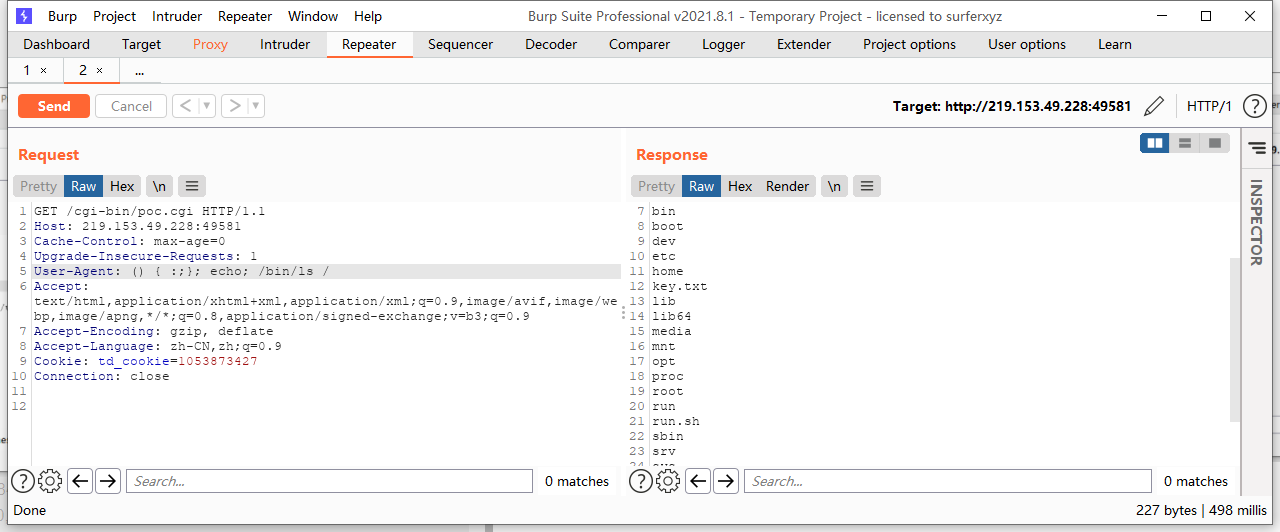Go to previous response search match

(698, 481)
